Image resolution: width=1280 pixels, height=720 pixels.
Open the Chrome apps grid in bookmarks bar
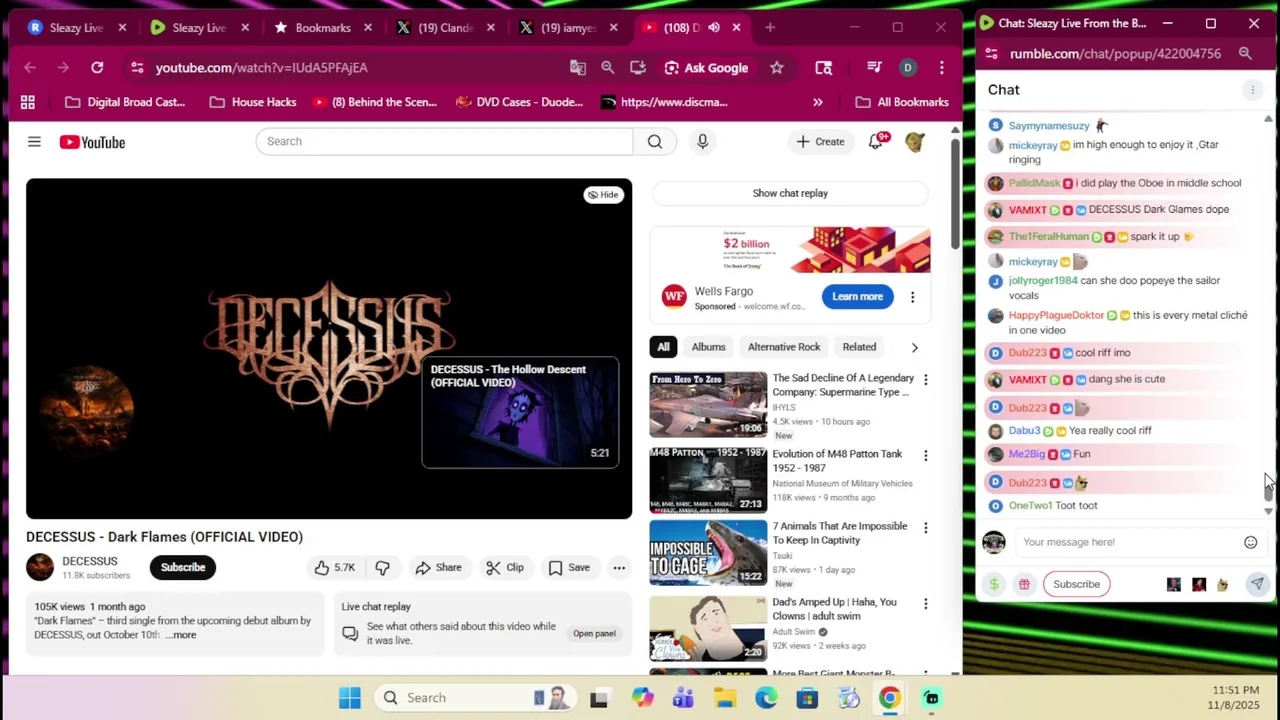(28, 102)
